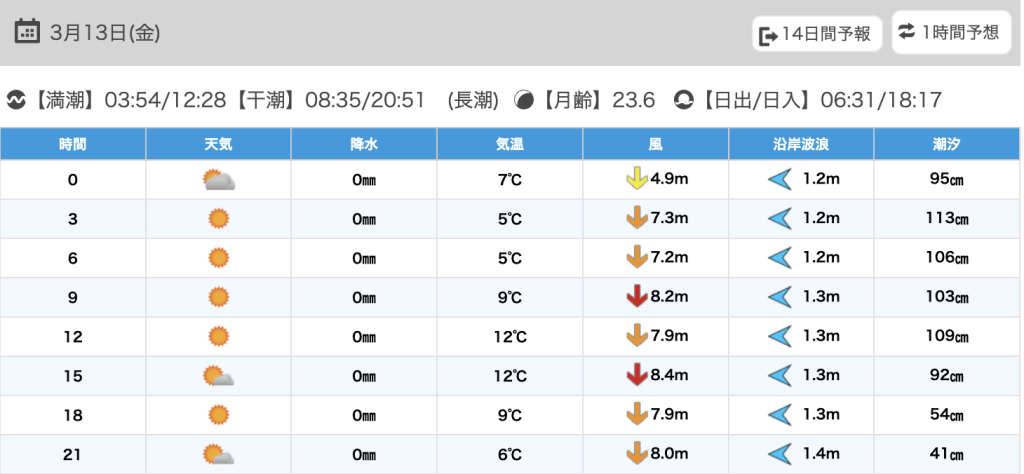Select the 沿岸波浪 column header

tap(801, 144)
